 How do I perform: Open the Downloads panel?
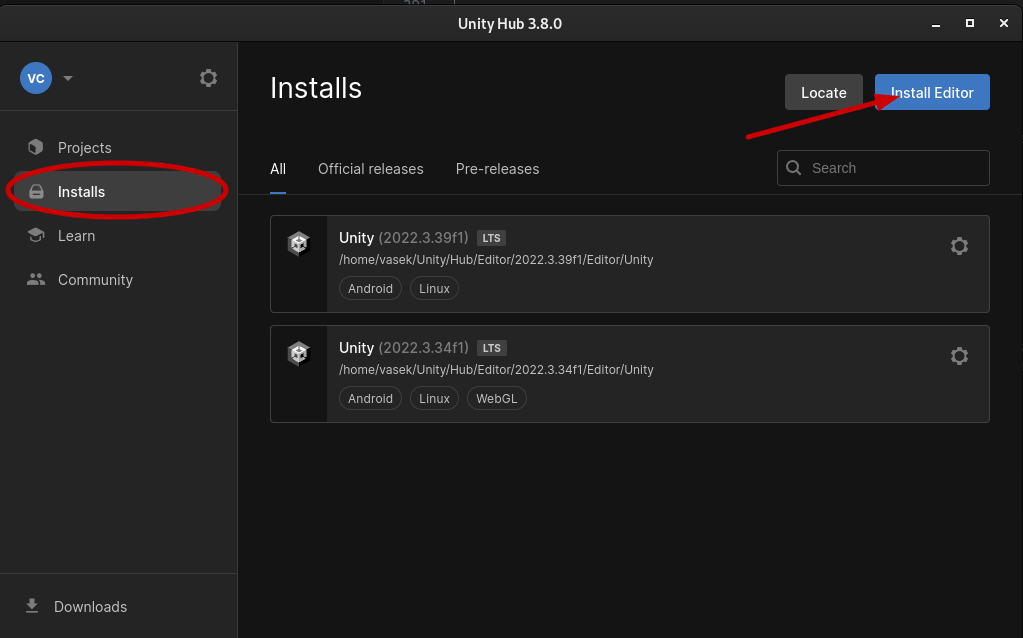90,607
